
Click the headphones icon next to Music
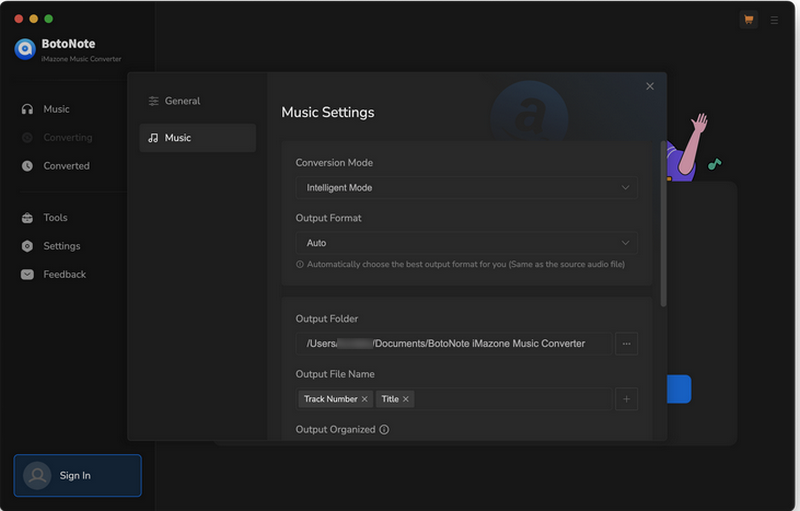point(27,109)
